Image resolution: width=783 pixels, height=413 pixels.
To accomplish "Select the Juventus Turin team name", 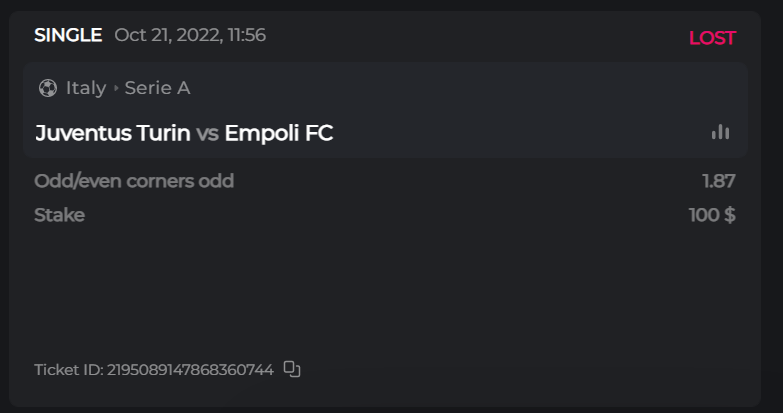I will [x=112, y=133].
